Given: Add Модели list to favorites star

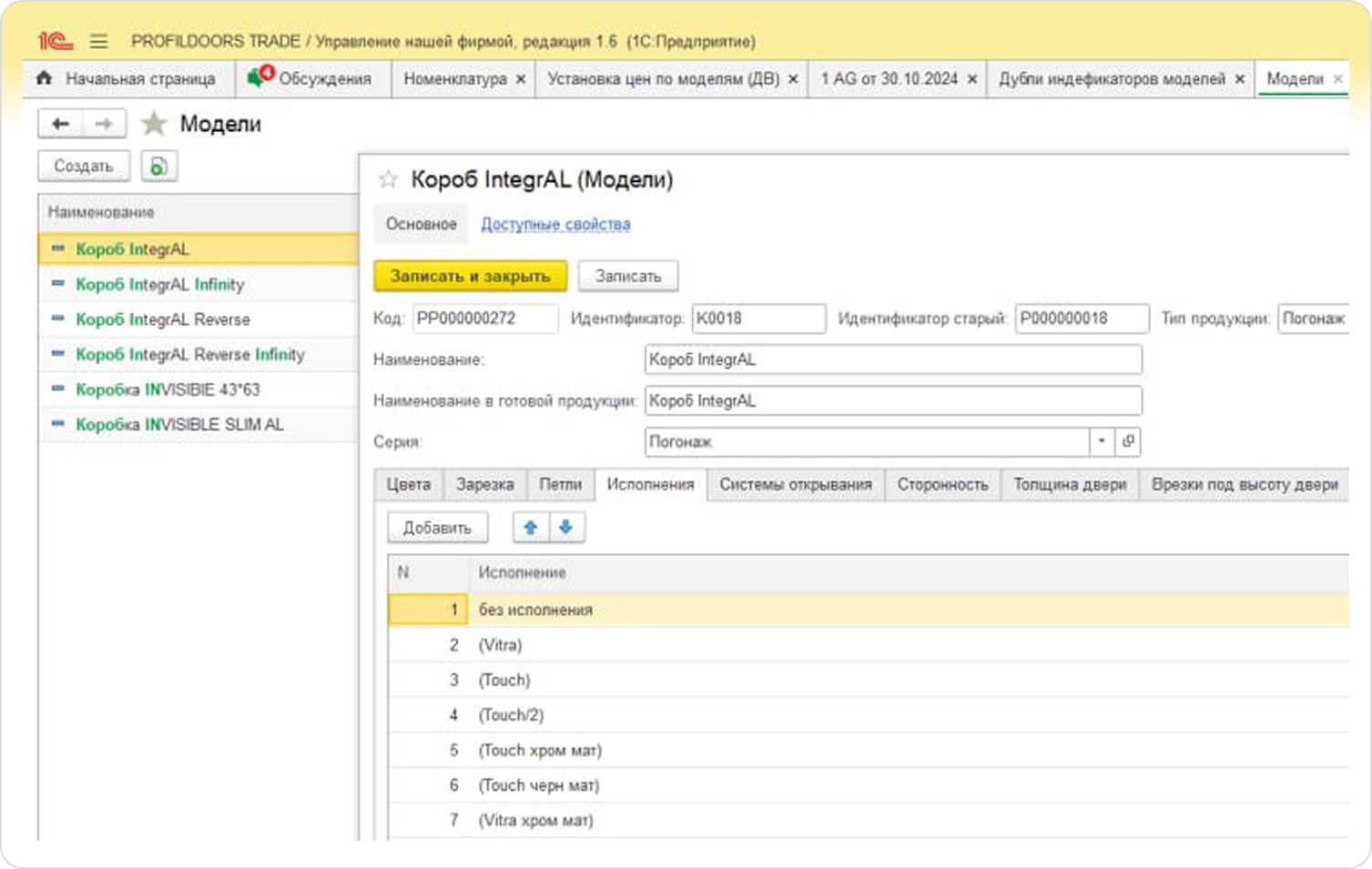Looking at the screenshot, I should pos(154,124).
